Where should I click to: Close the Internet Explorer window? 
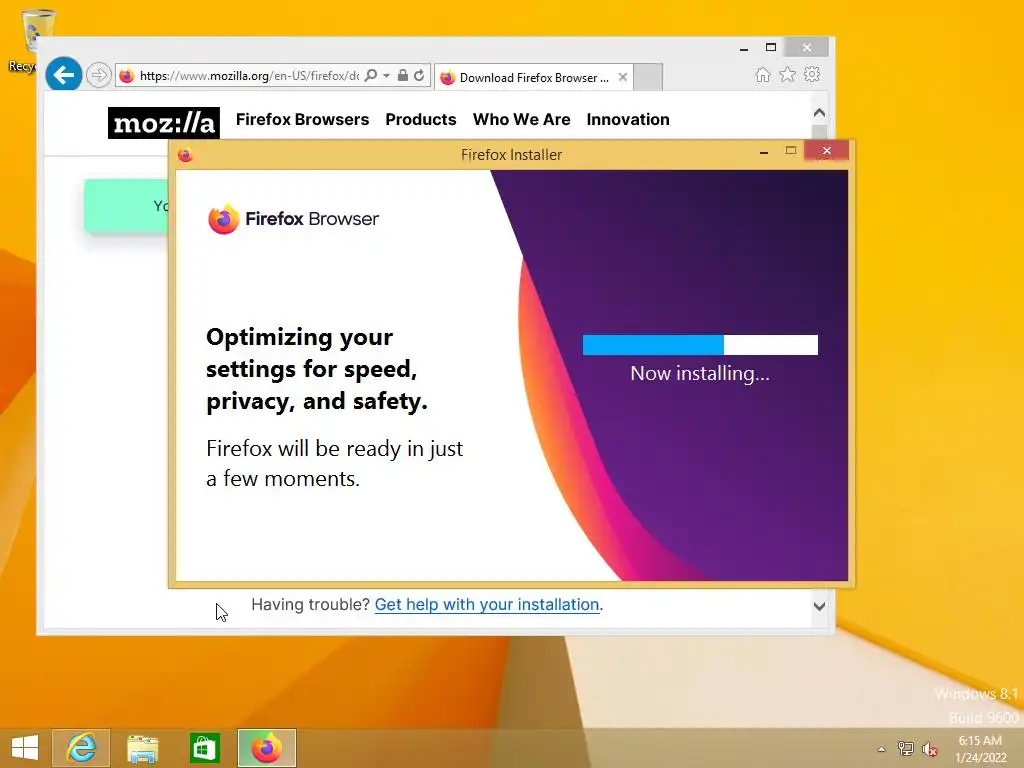coord(807,47)
